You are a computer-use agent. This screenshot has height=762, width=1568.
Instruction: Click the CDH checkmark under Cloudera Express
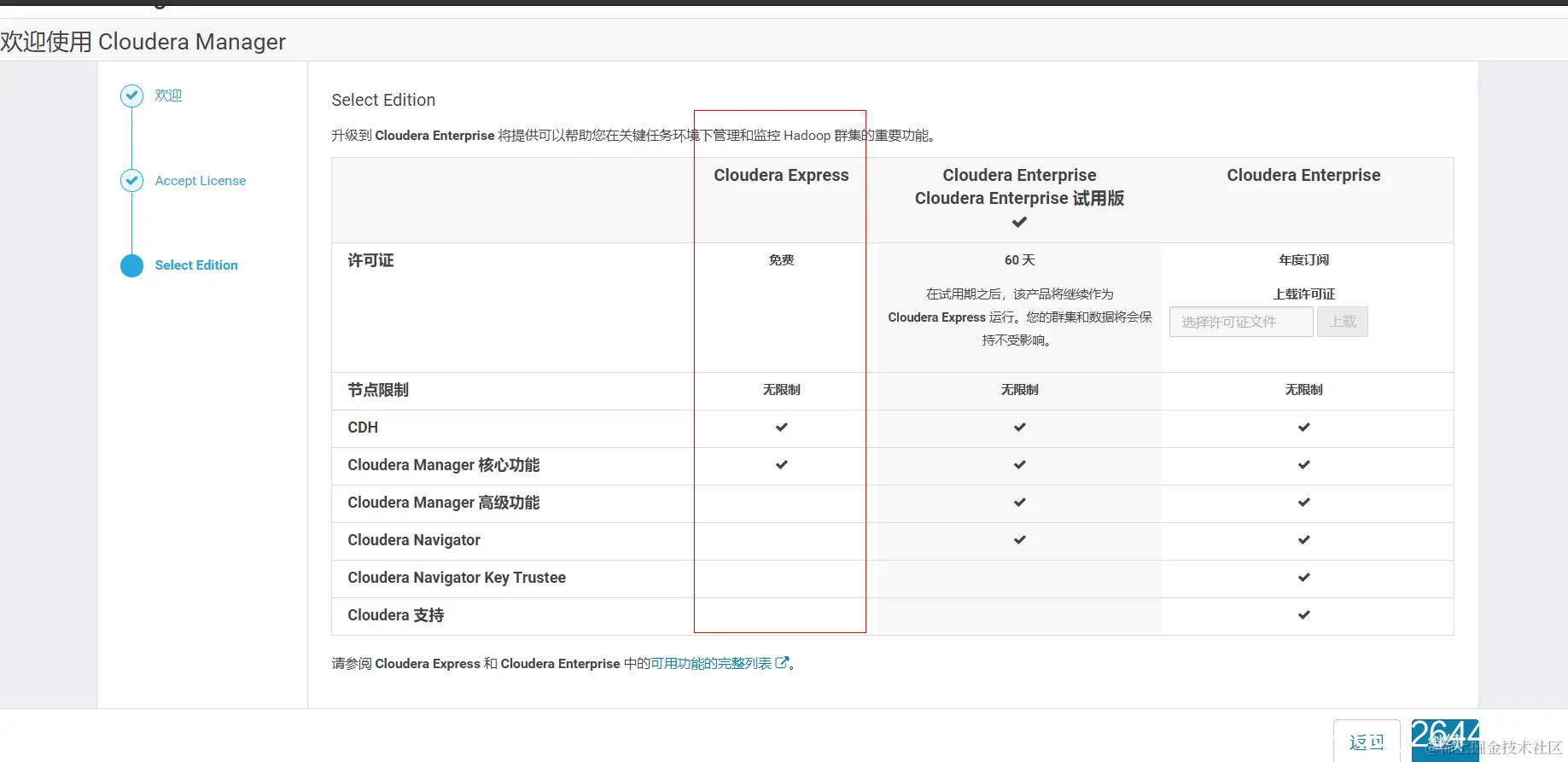click(x=781, y=427)
